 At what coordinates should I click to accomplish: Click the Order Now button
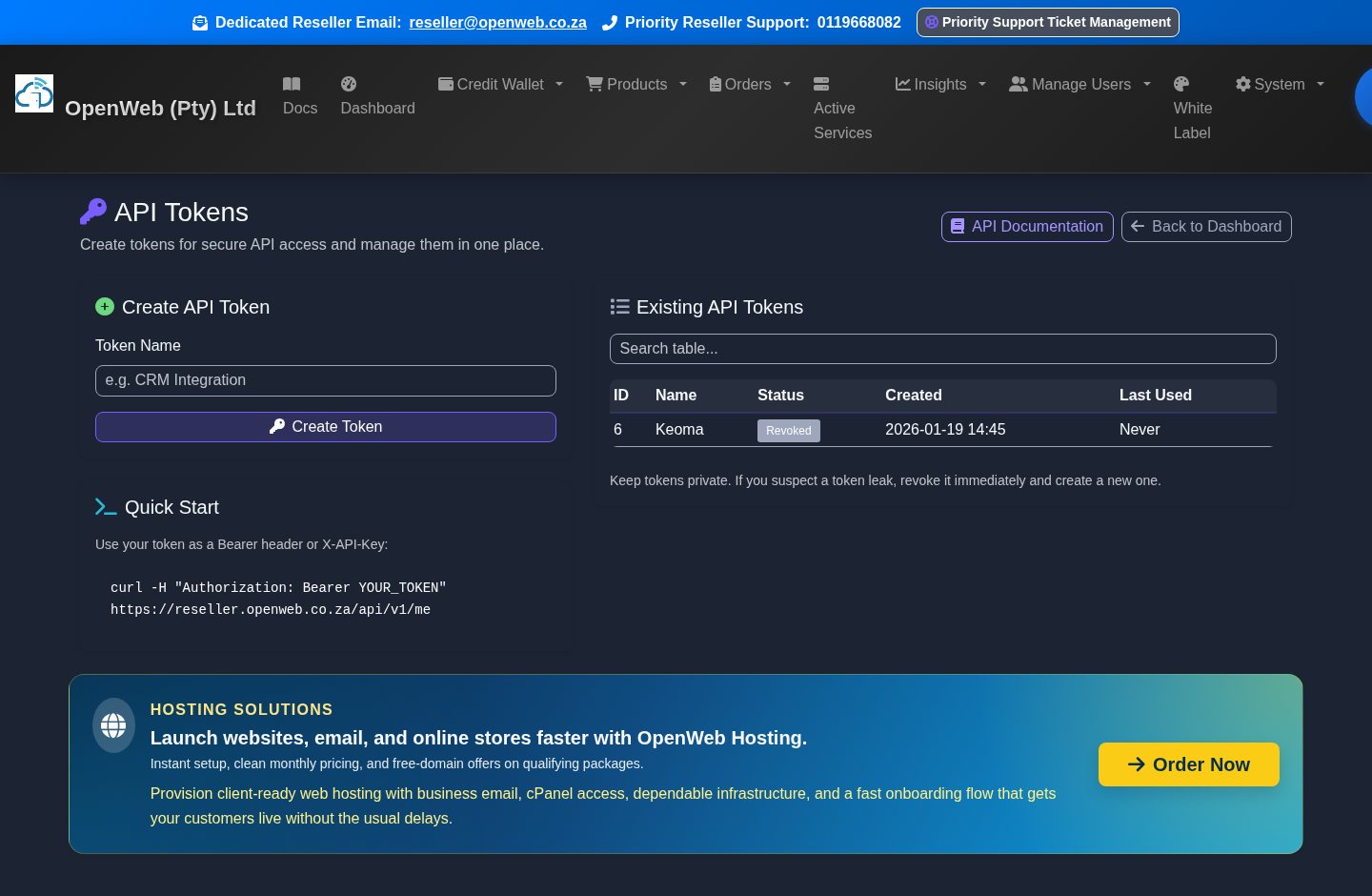point(1189,764)
